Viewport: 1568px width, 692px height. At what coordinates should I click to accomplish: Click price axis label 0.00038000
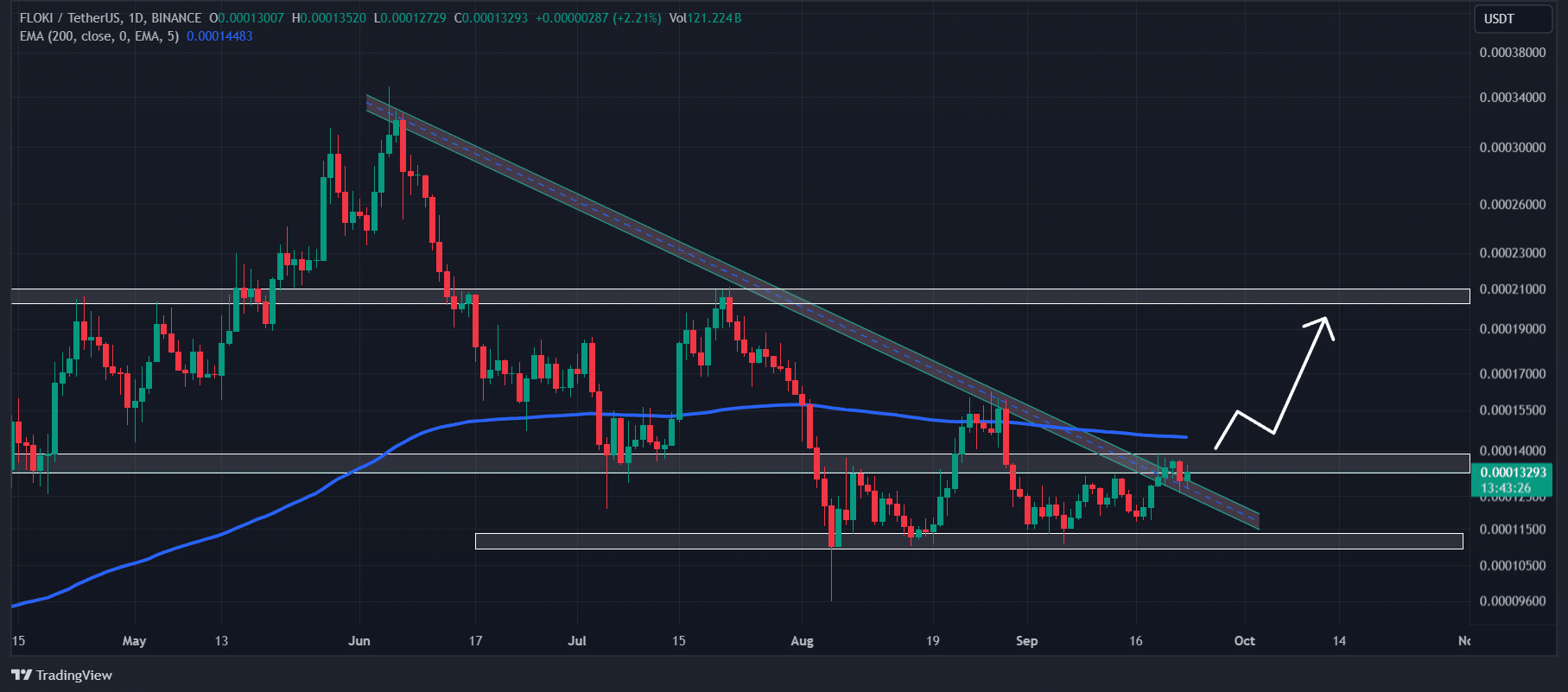(x=1513, y=53)
